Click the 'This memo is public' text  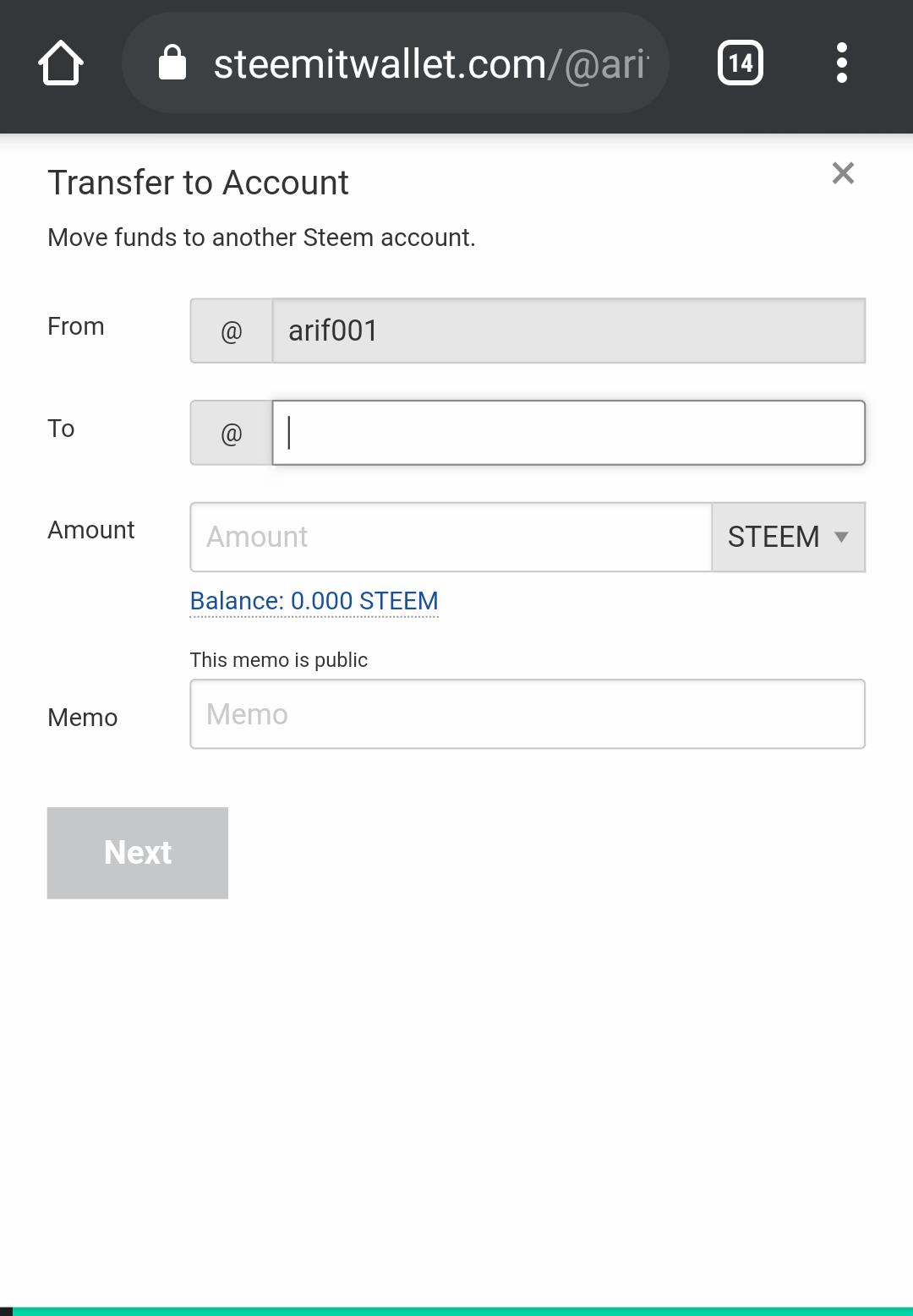click(x=279, y=660)
